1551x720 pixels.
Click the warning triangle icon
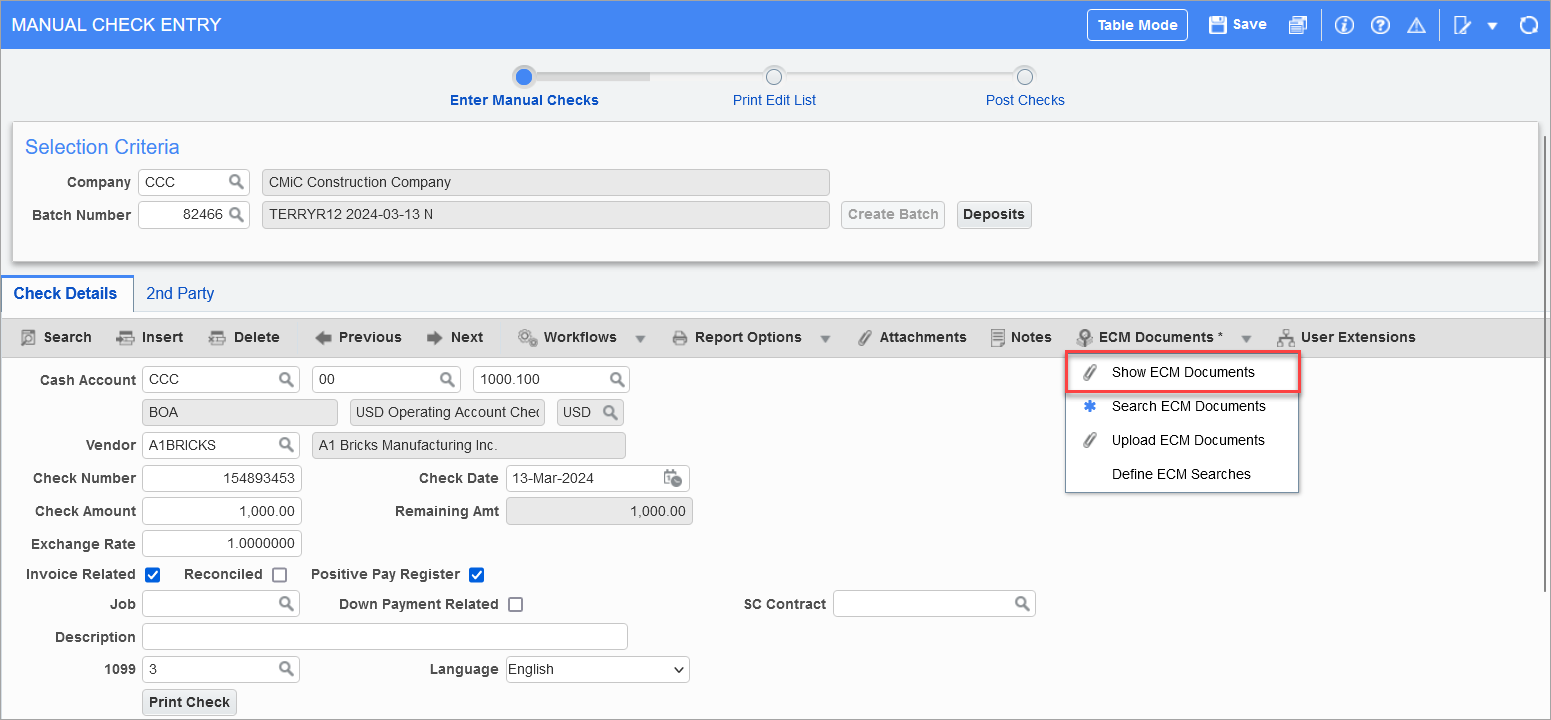(x=1416, y=25)
